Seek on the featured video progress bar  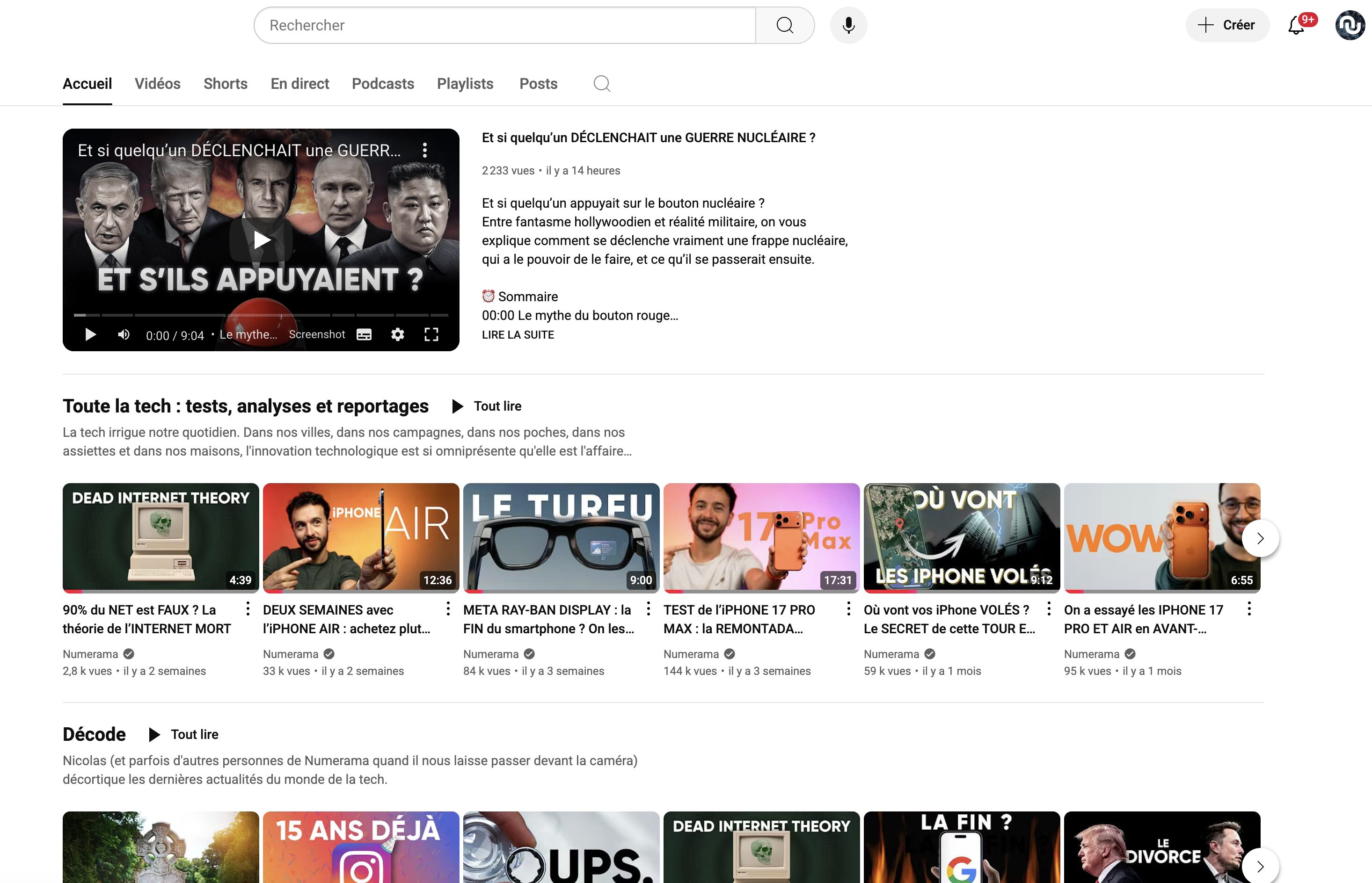261,315
